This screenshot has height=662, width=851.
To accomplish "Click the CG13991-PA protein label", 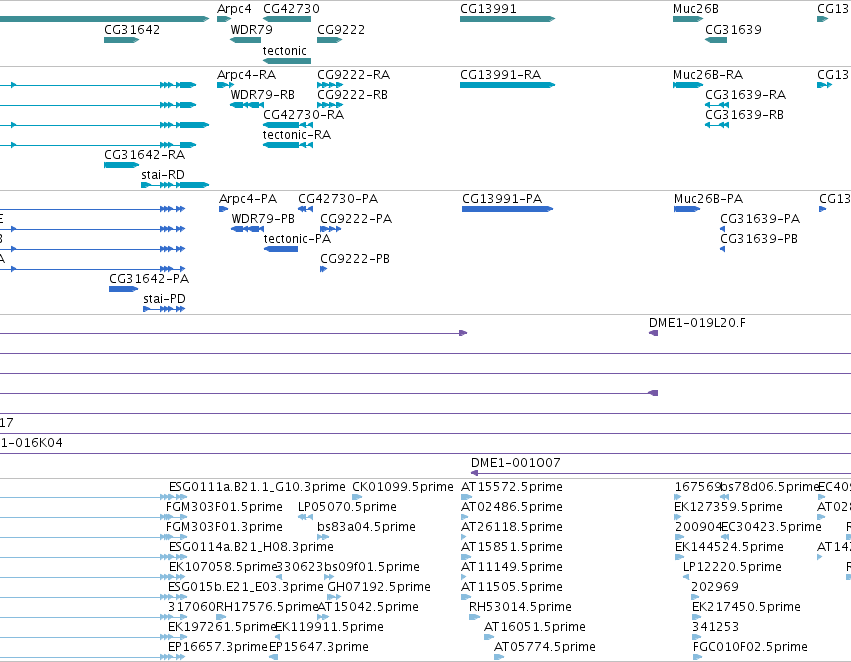I will pyautogui.click(x=502, y=199).
